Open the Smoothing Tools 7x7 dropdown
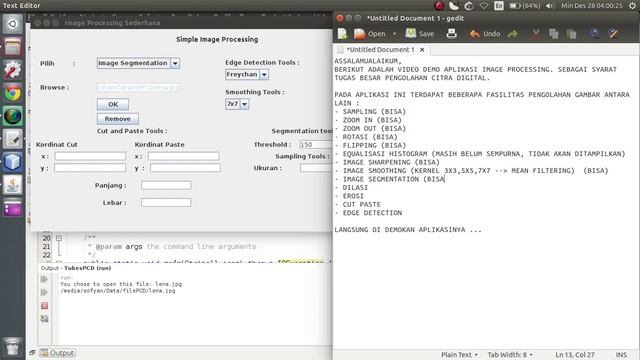 237,104
